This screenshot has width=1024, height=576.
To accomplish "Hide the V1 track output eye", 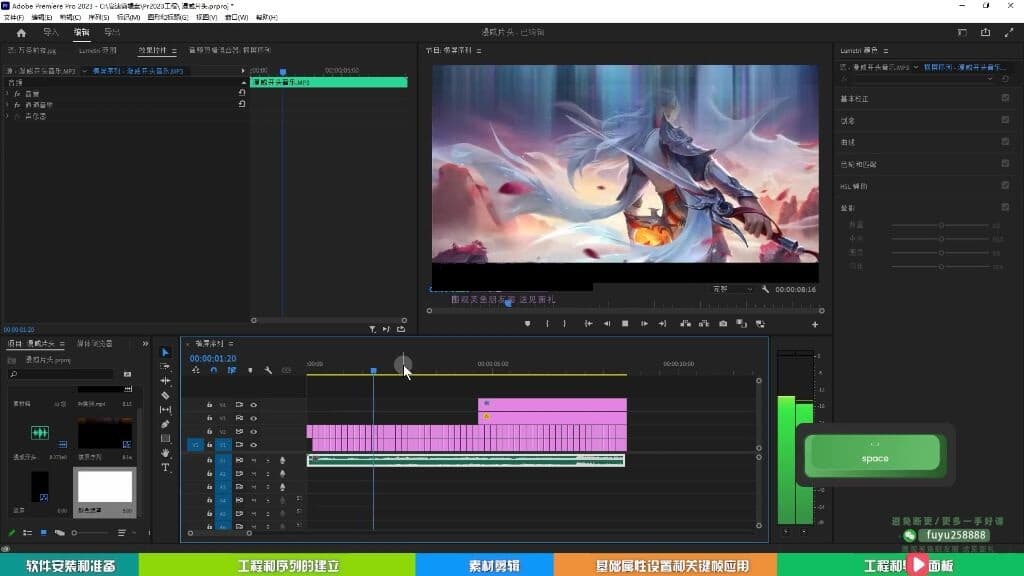I will 253,445.
